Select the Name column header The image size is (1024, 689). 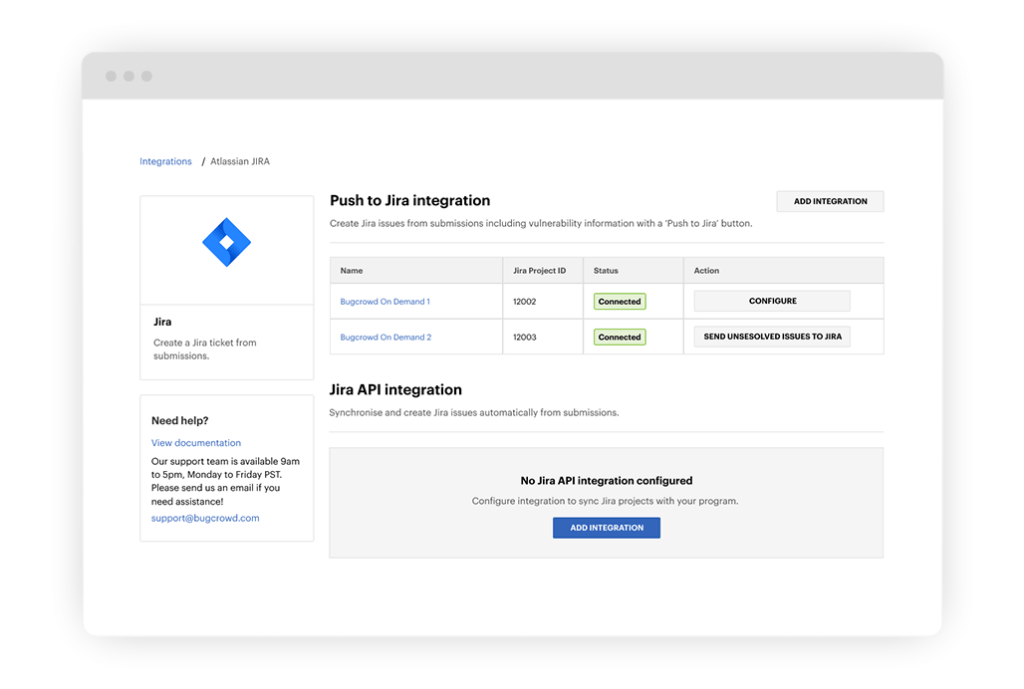351,271
